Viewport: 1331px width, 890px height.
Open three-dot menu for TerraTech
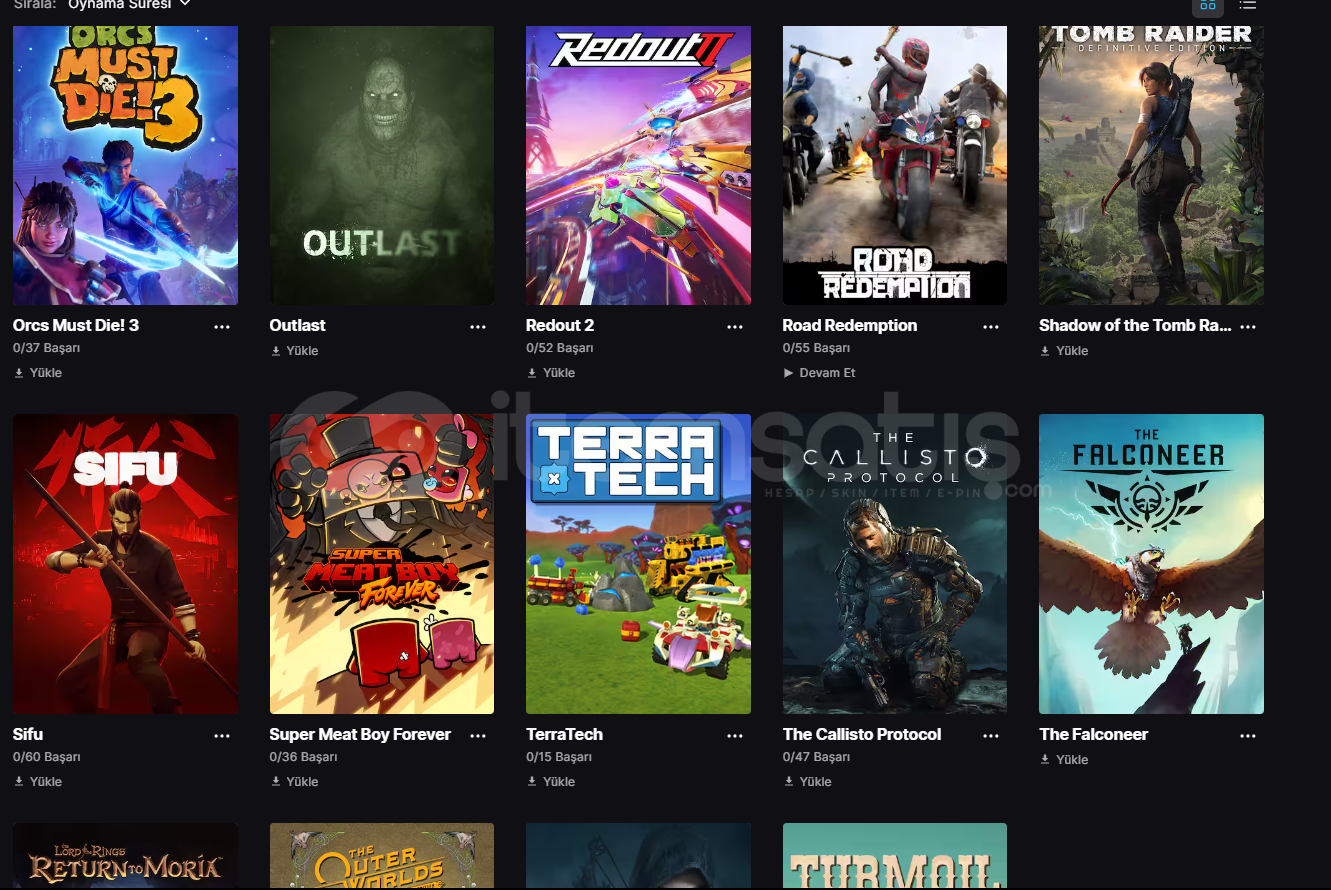point(735,736)
